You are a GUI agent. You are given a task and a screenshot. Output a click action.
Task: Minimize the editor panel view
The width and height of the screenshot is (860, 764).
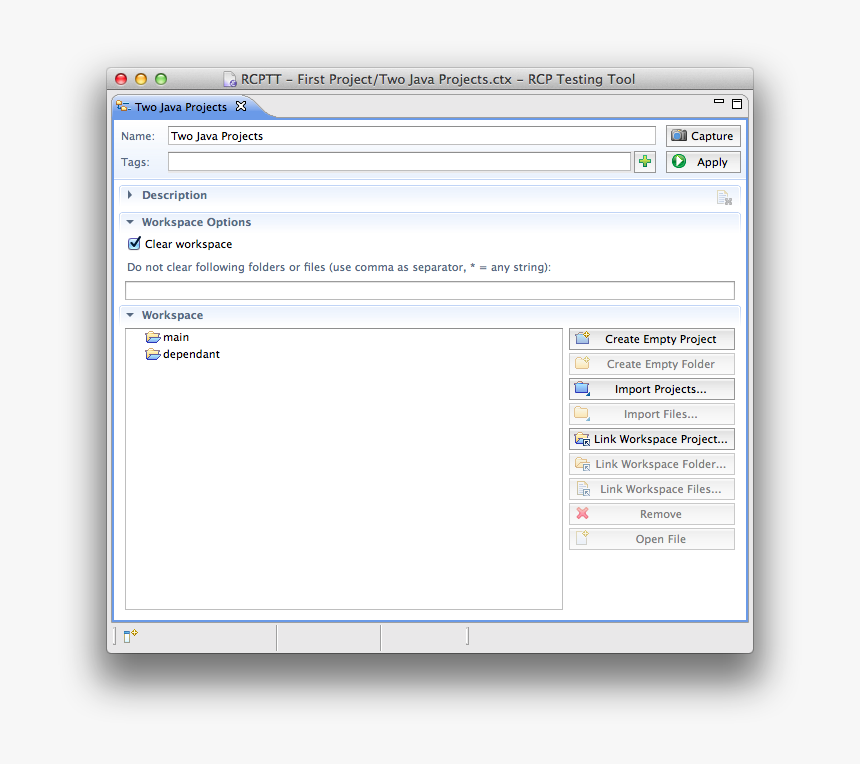(x=718, y=103)
